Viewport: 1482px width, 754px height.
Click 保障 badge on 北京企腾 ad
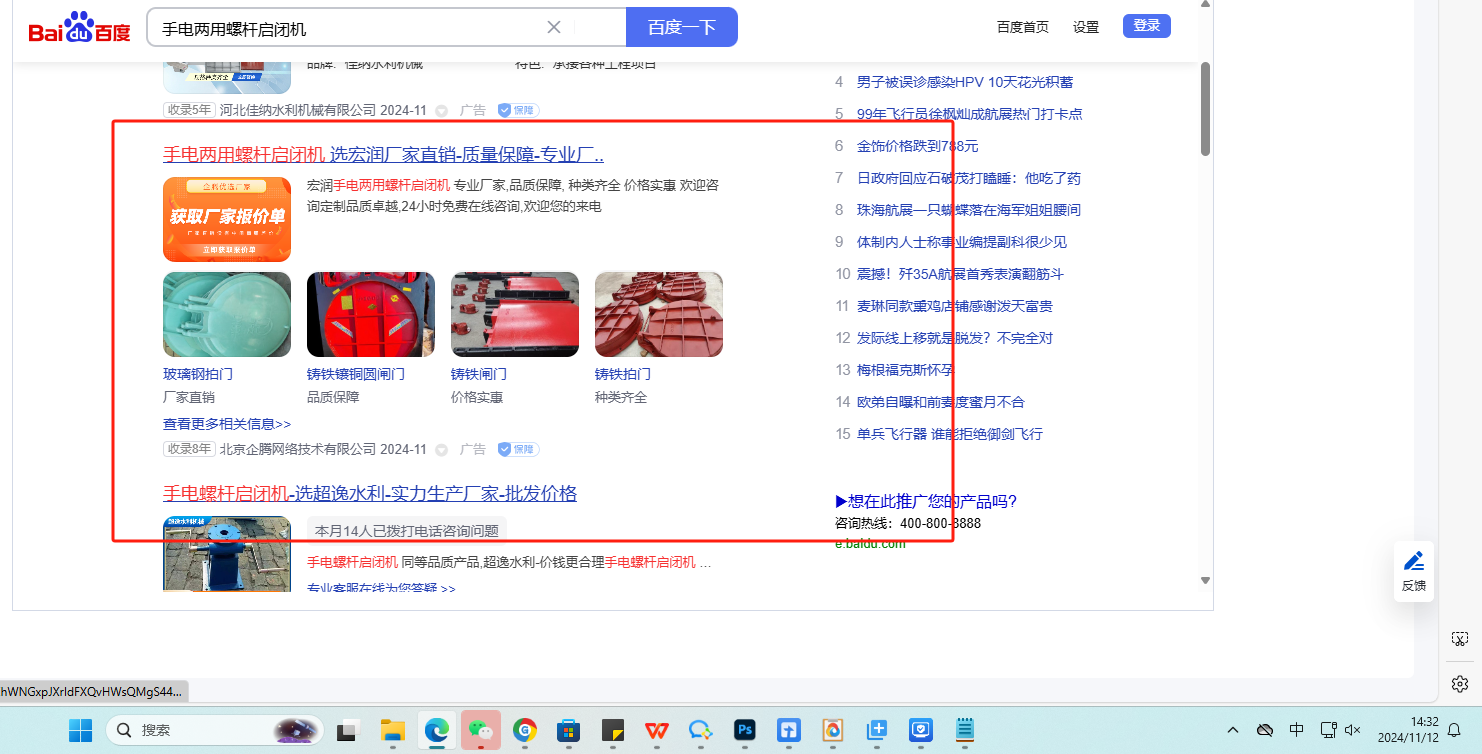pos(519,450)
